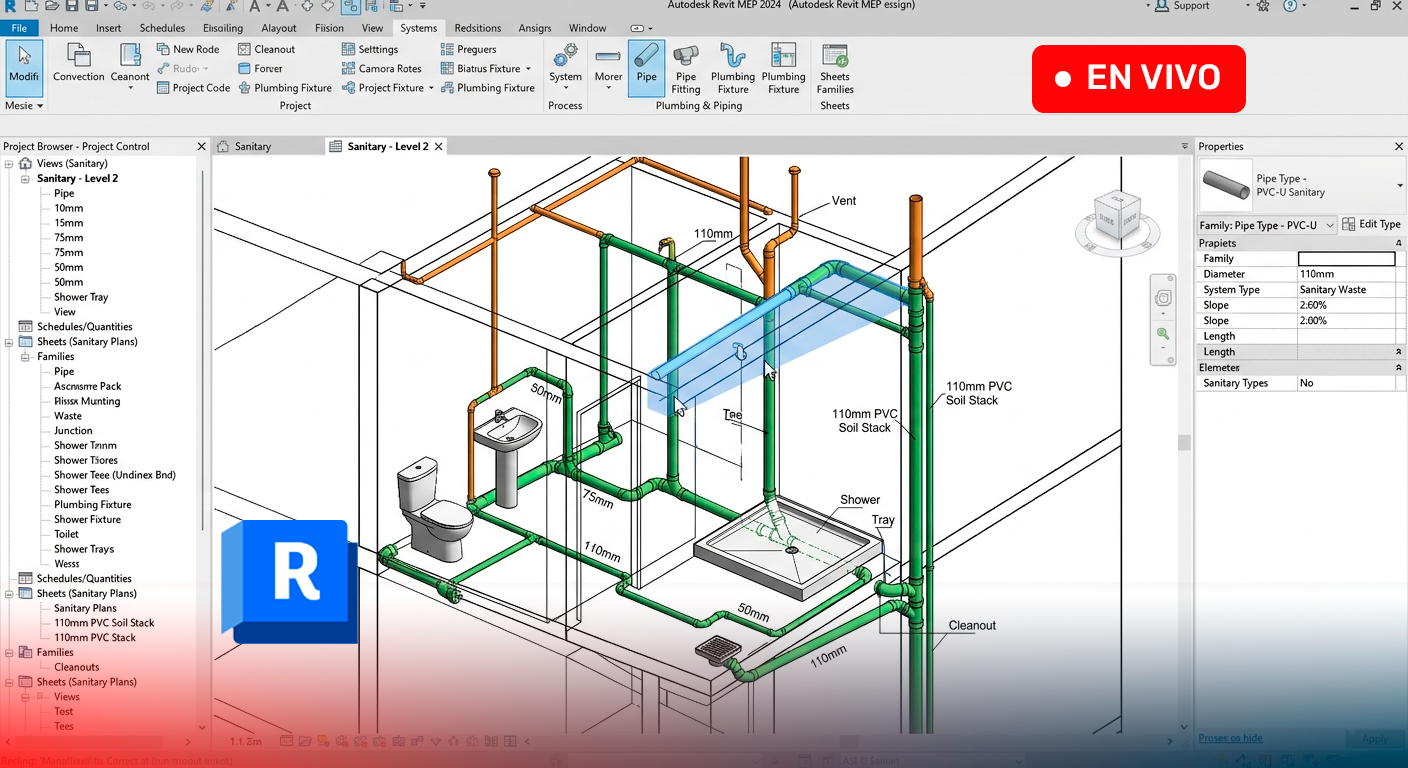1408x768 pixels.
Task: Click the zoom magnifier on navigation bar
Action: click(1163, 333)
